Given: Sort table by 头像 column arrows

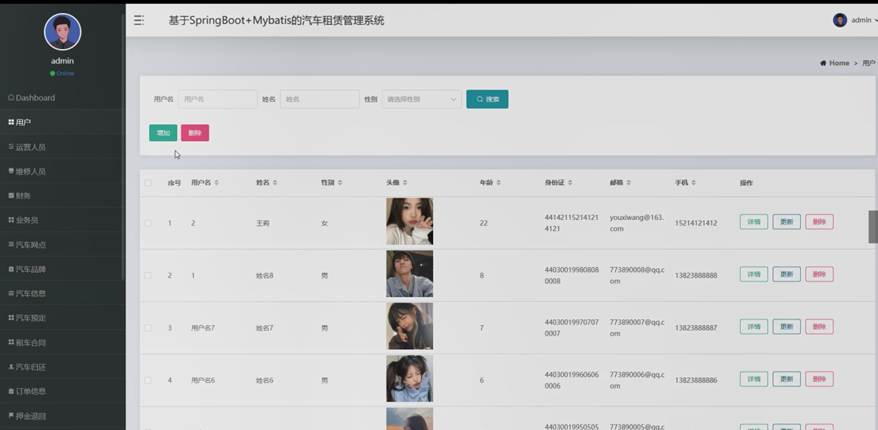Looking at the screenshot, I should (x=405, y=183).
